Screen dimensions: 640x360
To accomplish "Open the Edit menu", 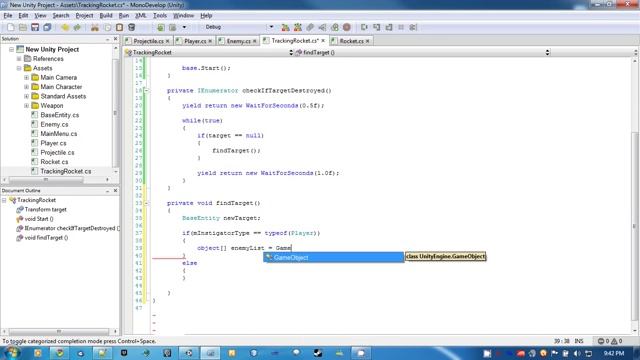I will (23, 16).
